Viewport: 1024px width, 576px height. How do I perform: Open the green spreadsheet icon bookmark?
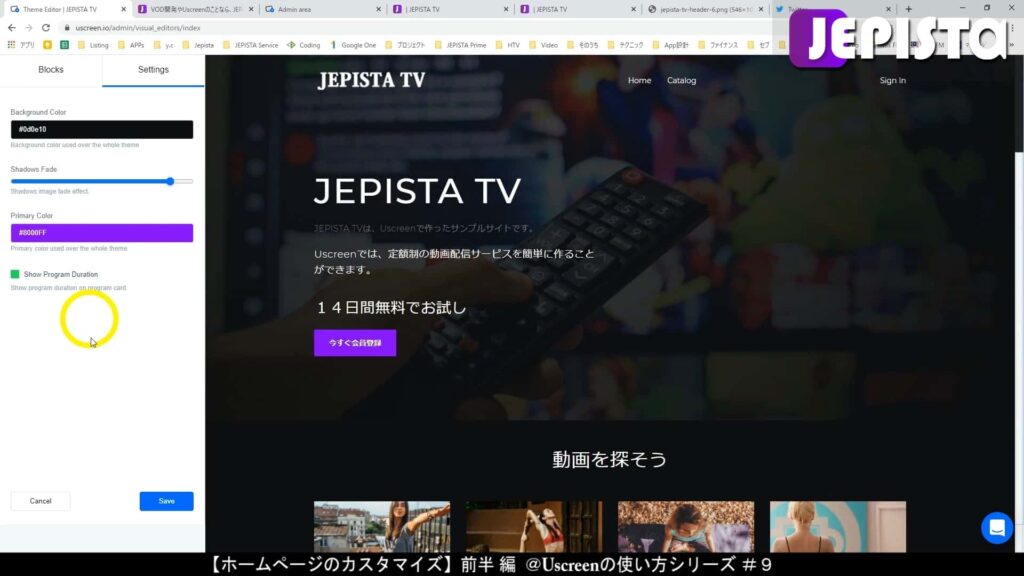pyautogui.click(x=65, y=45)
